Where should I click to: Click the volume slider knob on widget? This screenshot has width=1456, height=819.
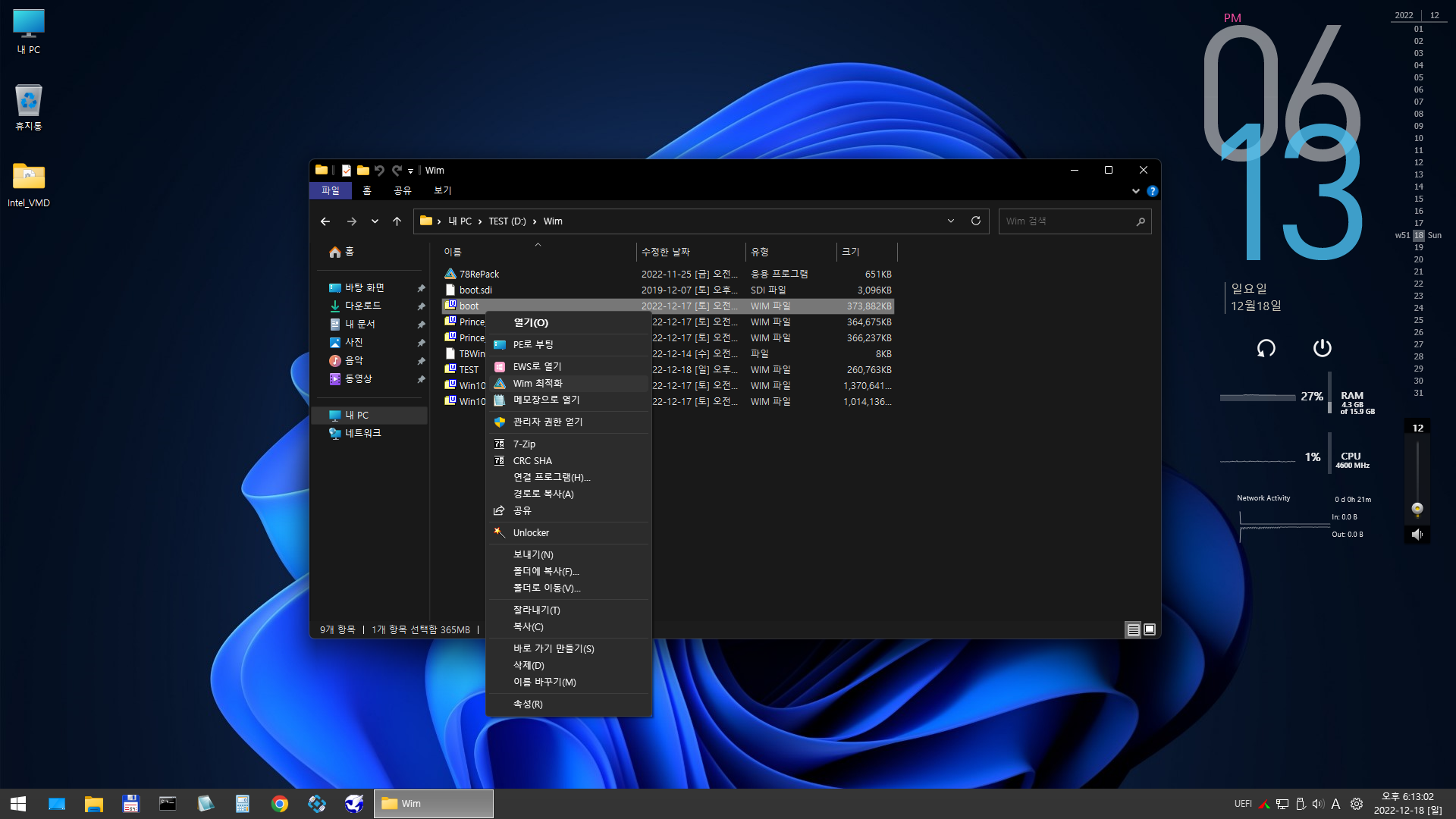point(1417,509)
